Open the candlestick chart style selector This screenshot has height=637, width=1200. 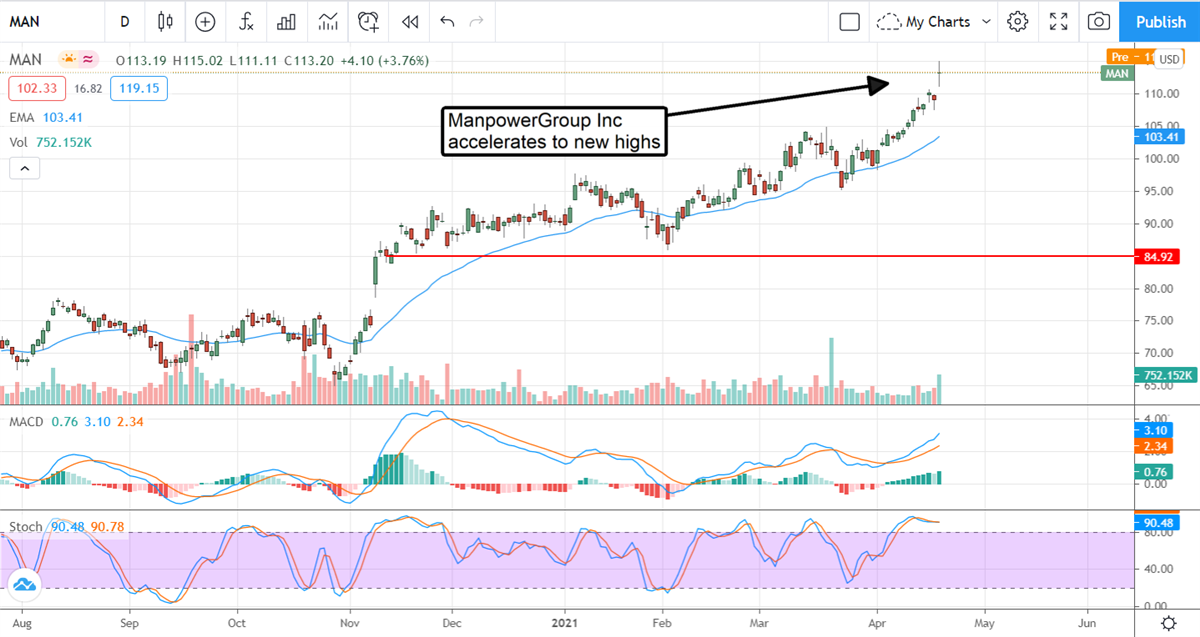point(165,21)
